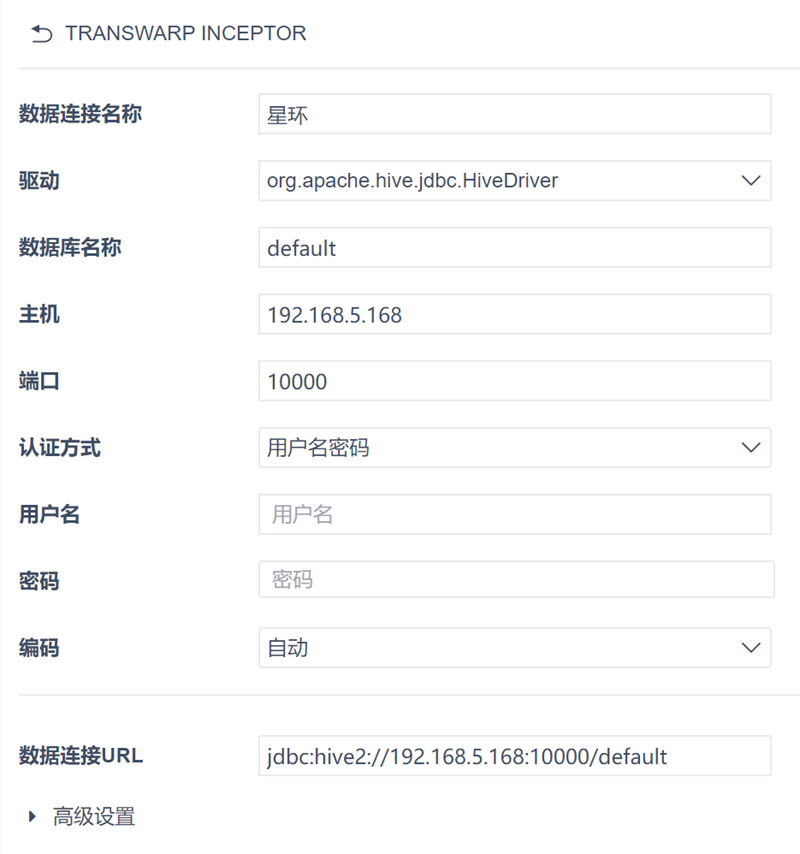Edit the 数据库名称 field with default
Screen dimensions: 800x854
pos(515,247)
